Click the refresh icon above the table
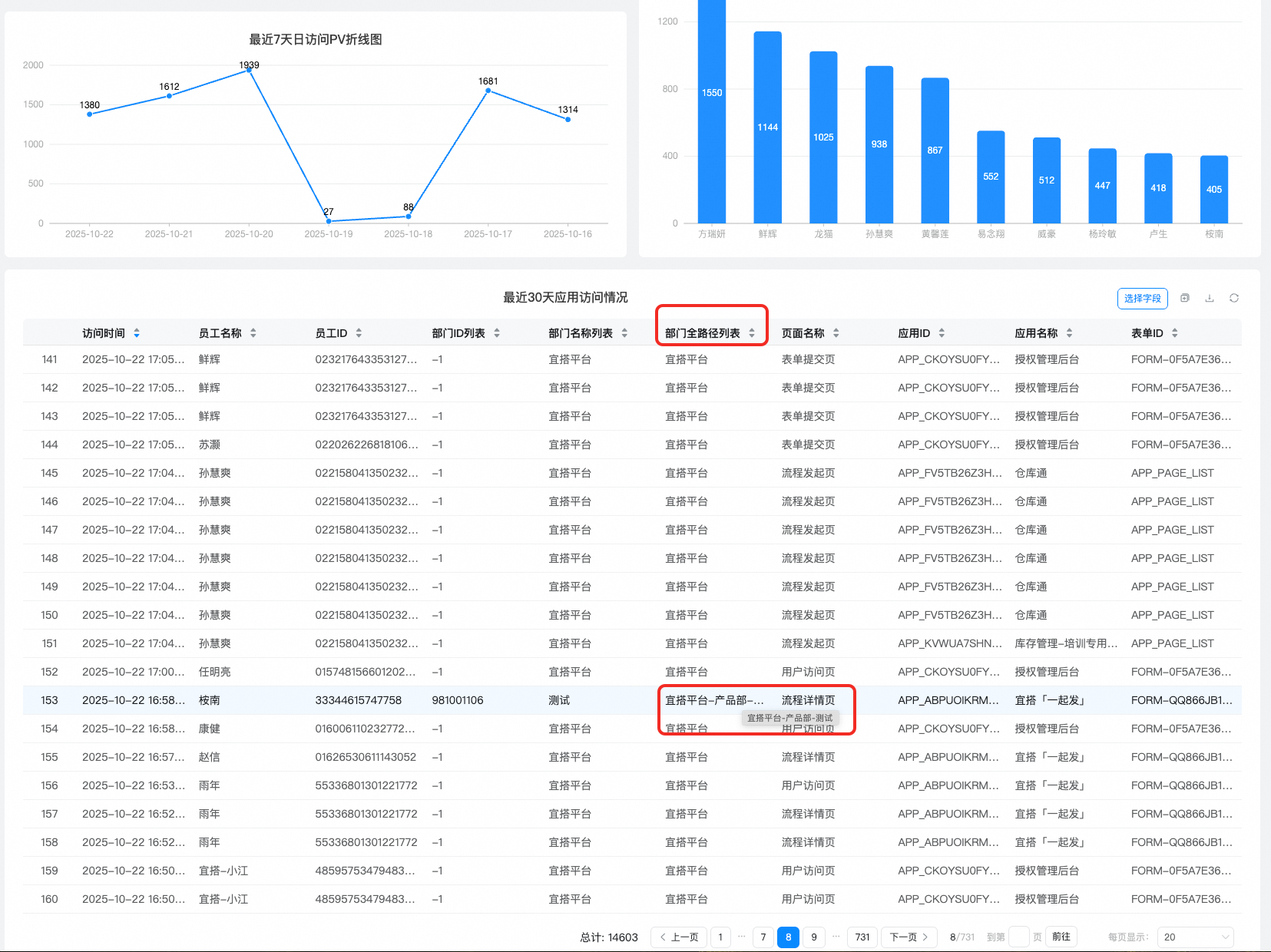The image size is (1271, 952). [x=1234, y=299]
